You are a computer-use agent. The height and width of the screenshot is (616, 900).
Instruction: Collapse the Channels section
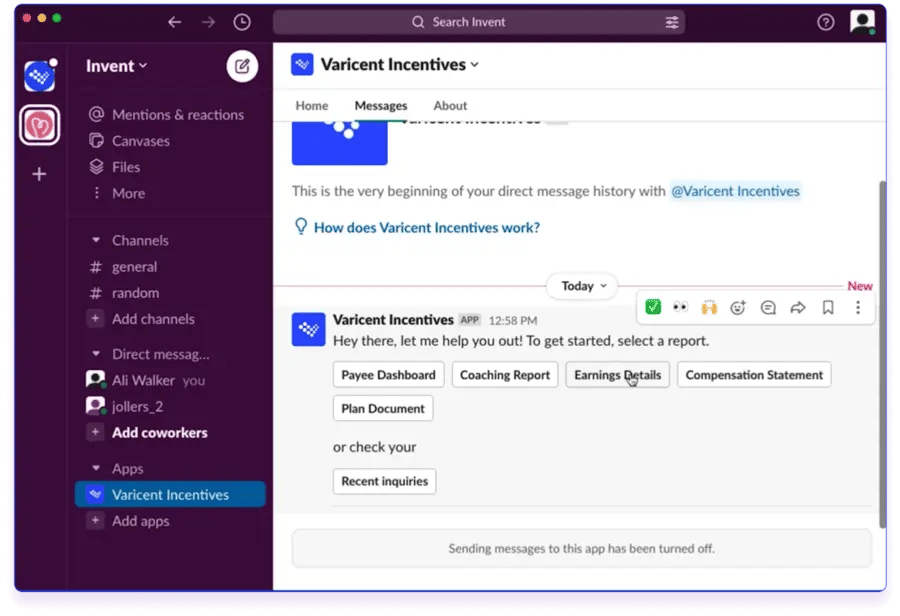[x=96, y=240]
